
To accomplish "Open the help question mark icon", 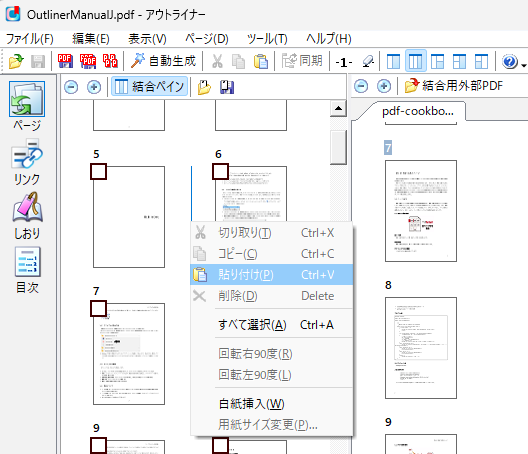I will tap(509, 61).
